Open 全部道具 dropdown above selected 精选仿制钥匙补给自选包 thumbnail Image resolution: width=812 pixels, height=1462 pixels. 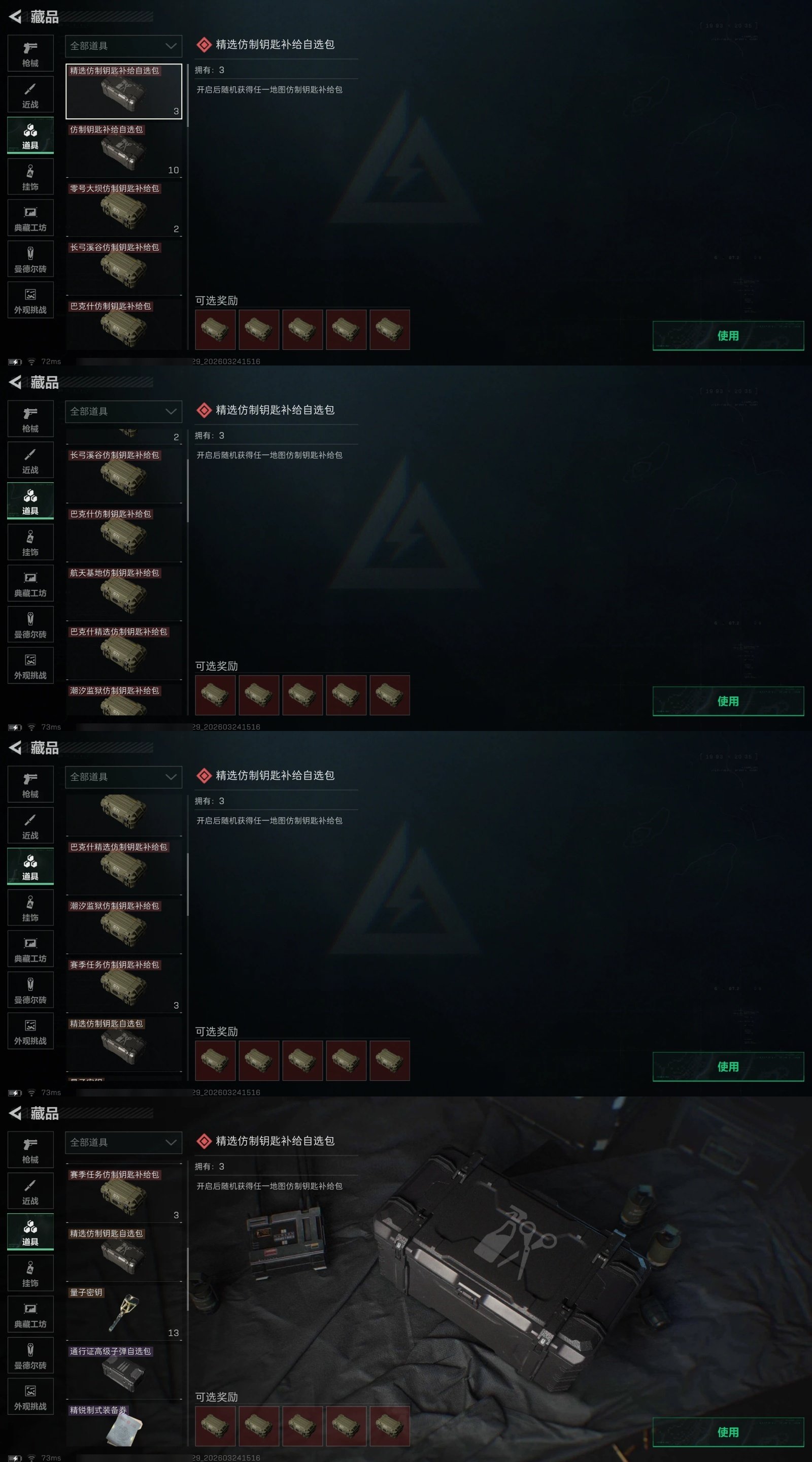[124, 46]
